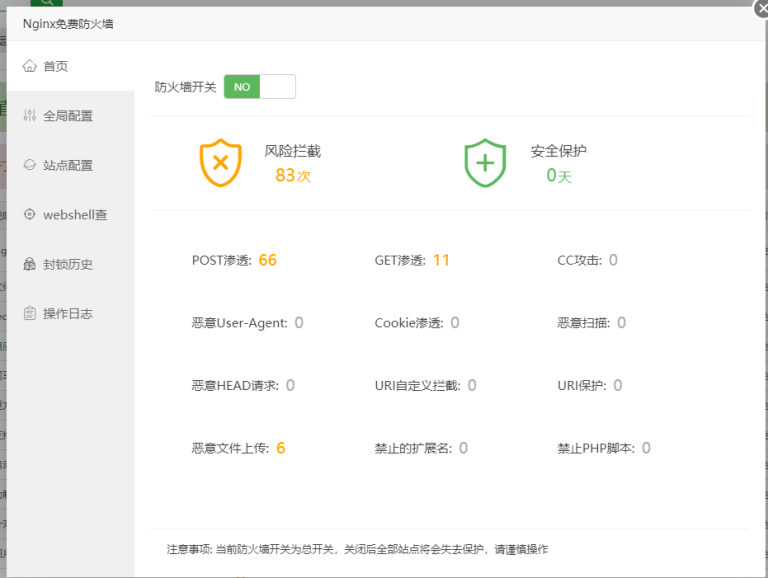Click the 恶意文件上传 count of 6
This screenshot has width=768, height=578.
tap(281, 448)
